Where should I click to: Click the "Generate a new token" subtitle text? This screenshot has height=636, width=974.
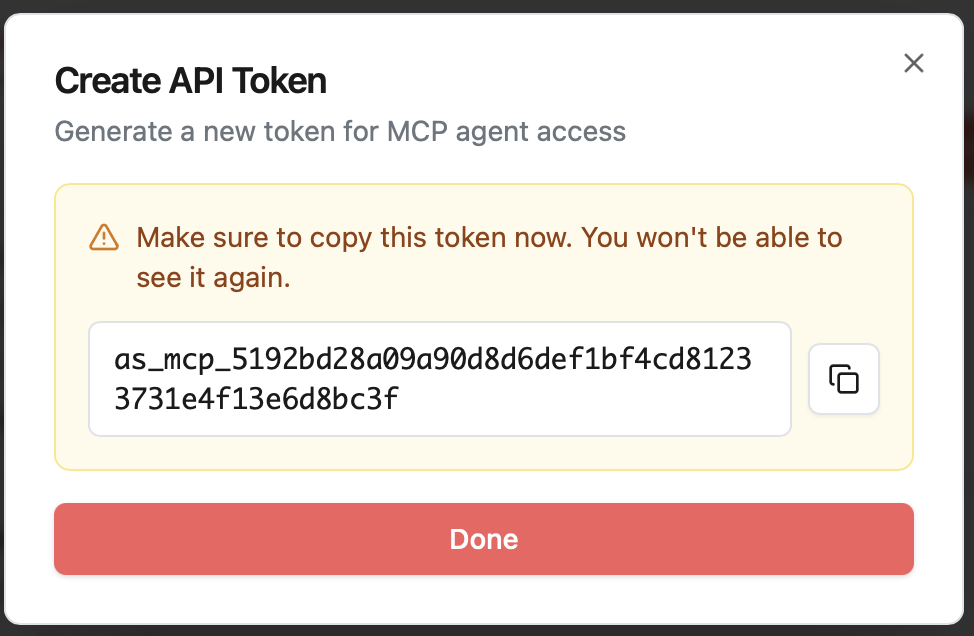point(340,131)
